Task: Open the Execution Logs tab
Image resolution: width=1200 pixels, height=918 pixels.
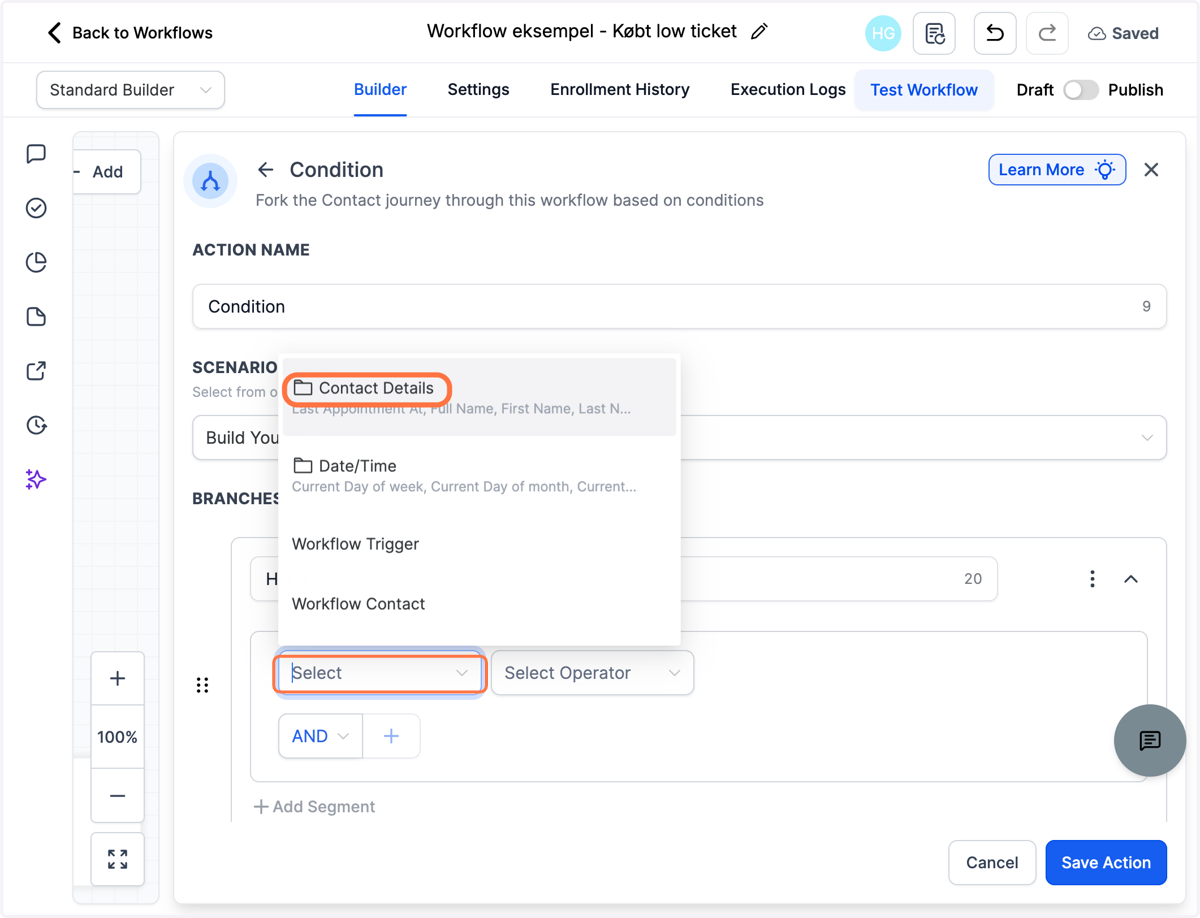Action: [788, 90]
